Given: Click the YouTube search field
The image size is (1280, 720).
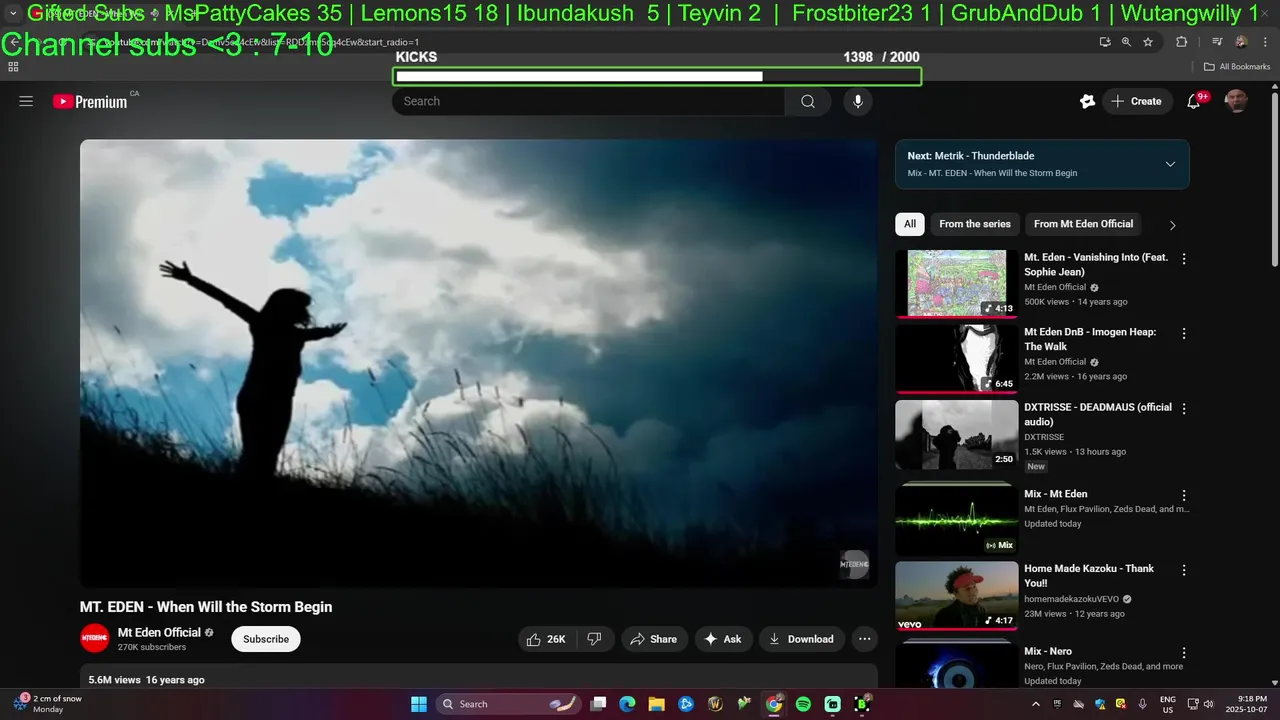Looking at the screenshot, I should point(589,101).
